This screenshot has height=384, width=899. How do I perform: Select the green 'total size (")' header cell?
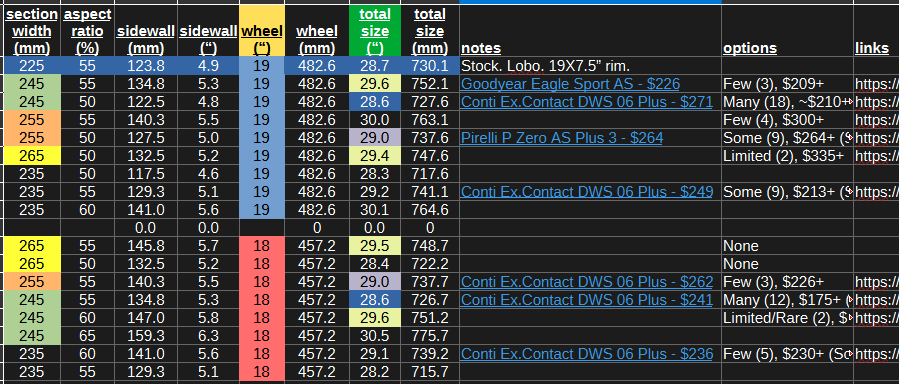374,31
